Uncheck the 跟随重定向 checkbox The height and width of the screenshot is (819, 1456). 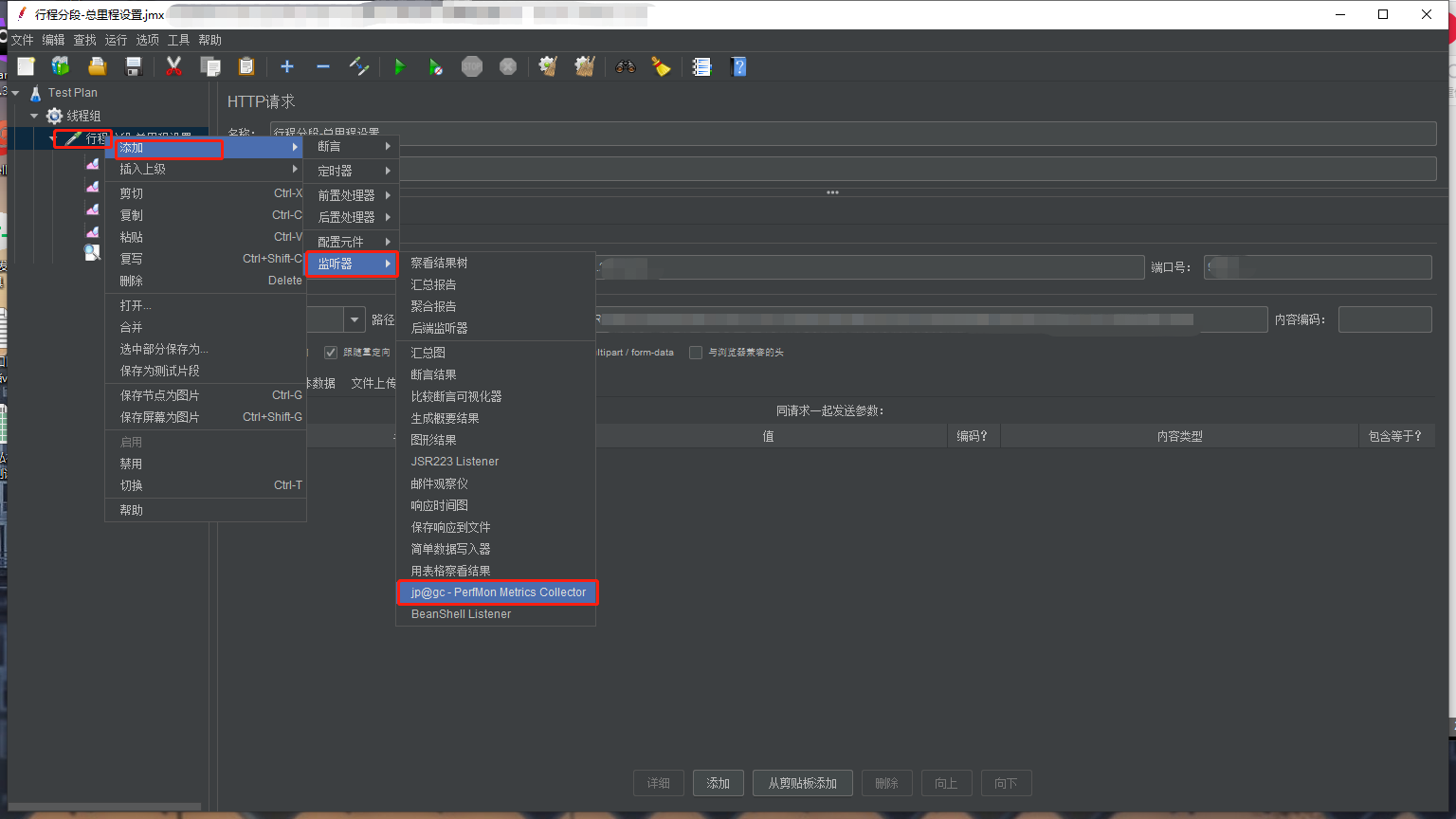pos(331,353)
